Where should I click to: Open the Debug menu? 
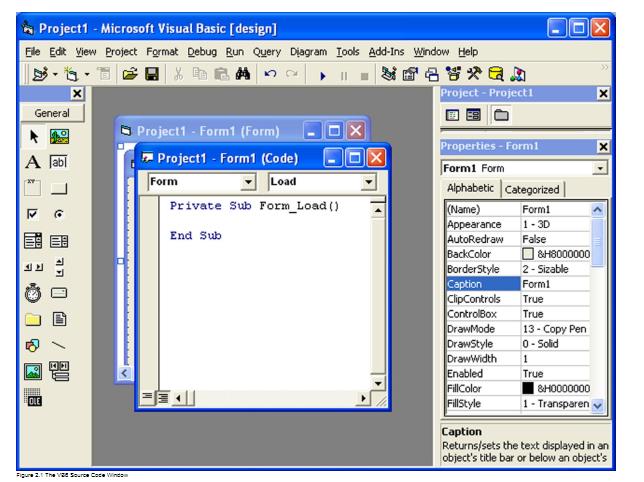click(202, 52)
